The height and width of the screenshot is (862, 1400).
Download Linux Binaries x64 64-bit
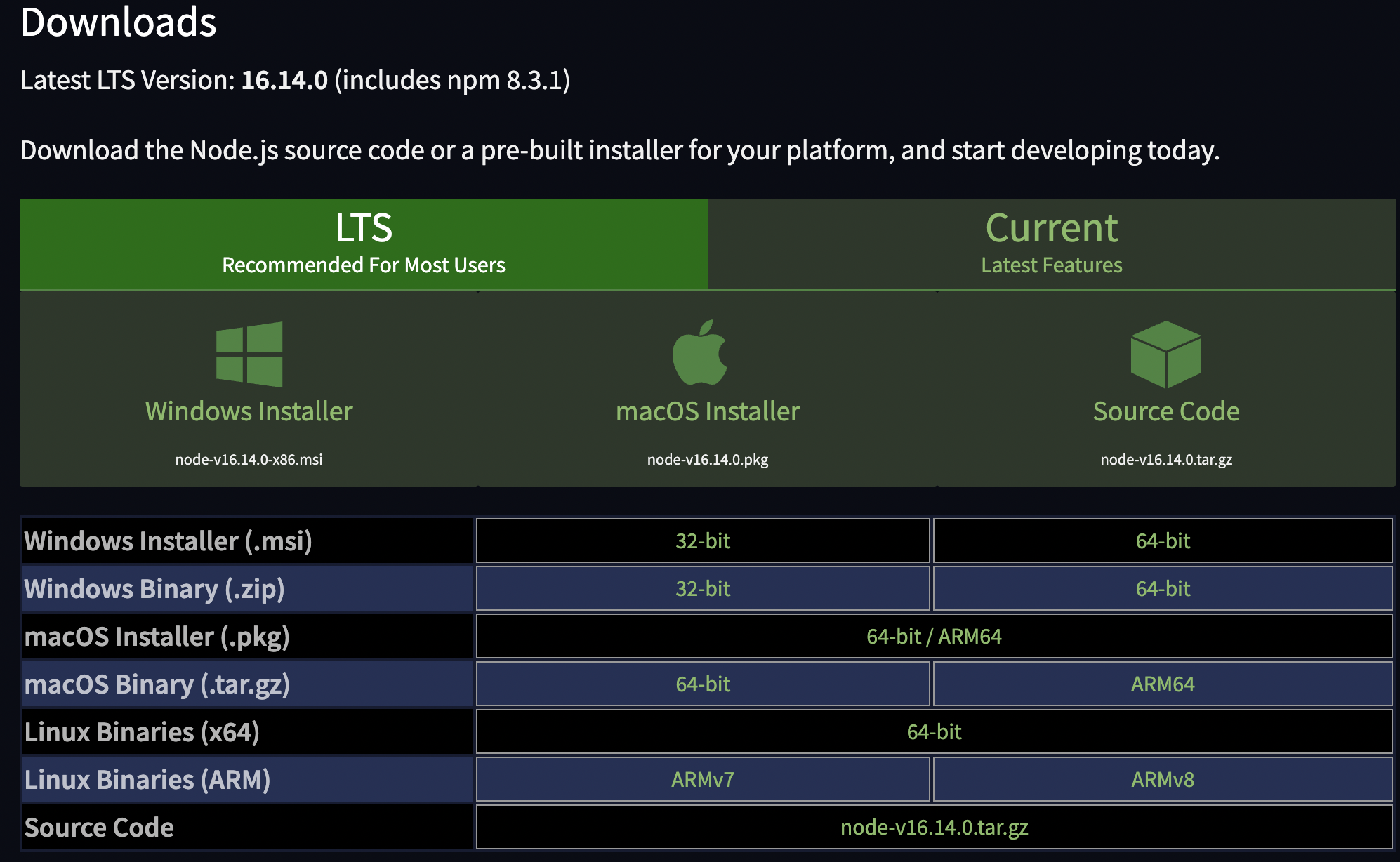[x=934, y=732]
